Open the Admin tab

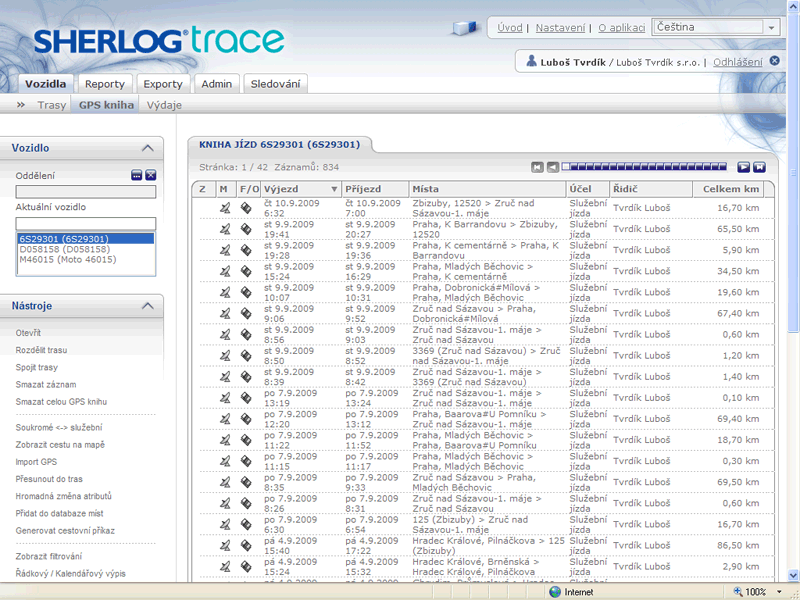pos(216,84)
